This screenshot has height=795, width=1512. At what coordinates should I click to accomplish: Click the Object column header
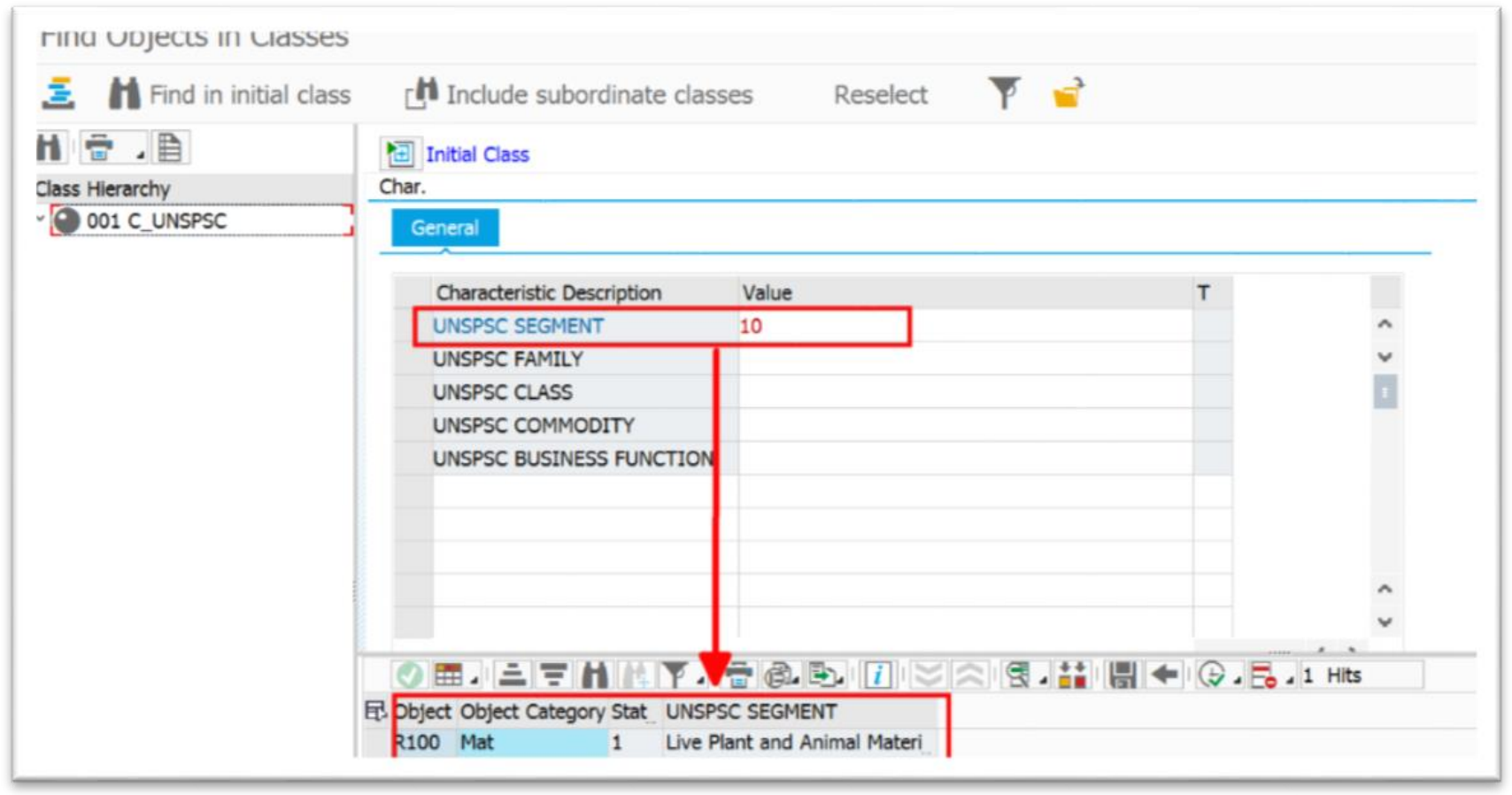[423, 712]
